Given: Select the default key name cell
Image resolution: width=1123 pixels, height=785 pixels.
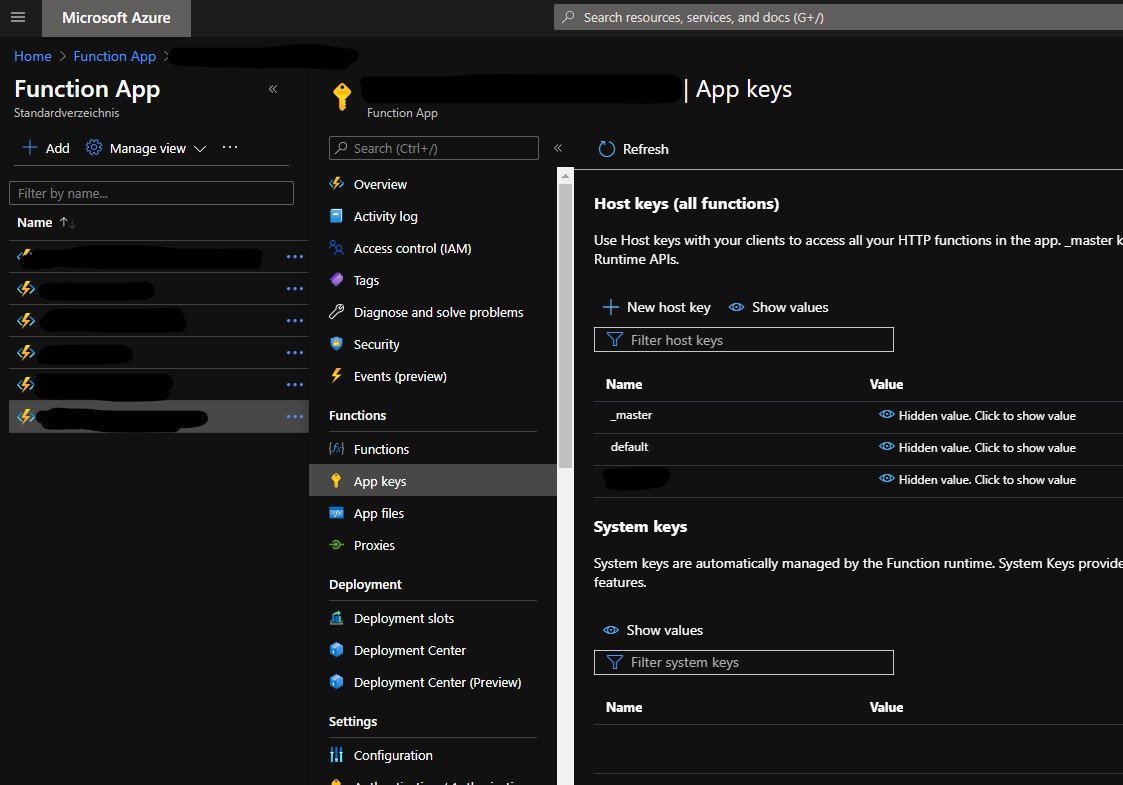Looking at the screenshot, I should point(630,447).
